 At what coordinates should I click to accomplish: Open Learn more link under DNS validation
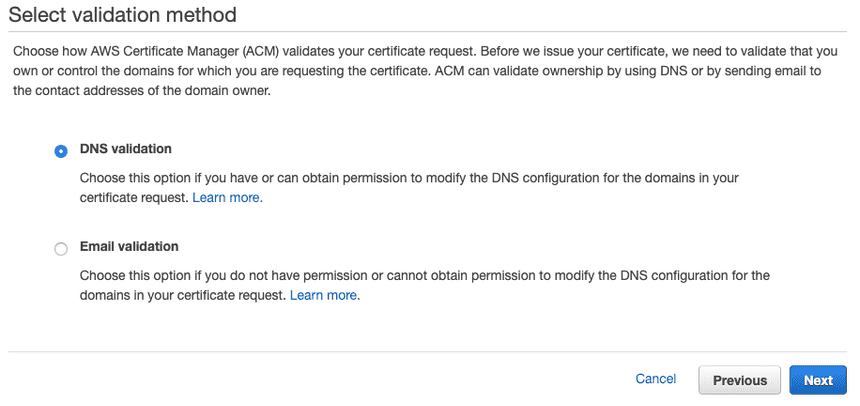click(228, 198)
